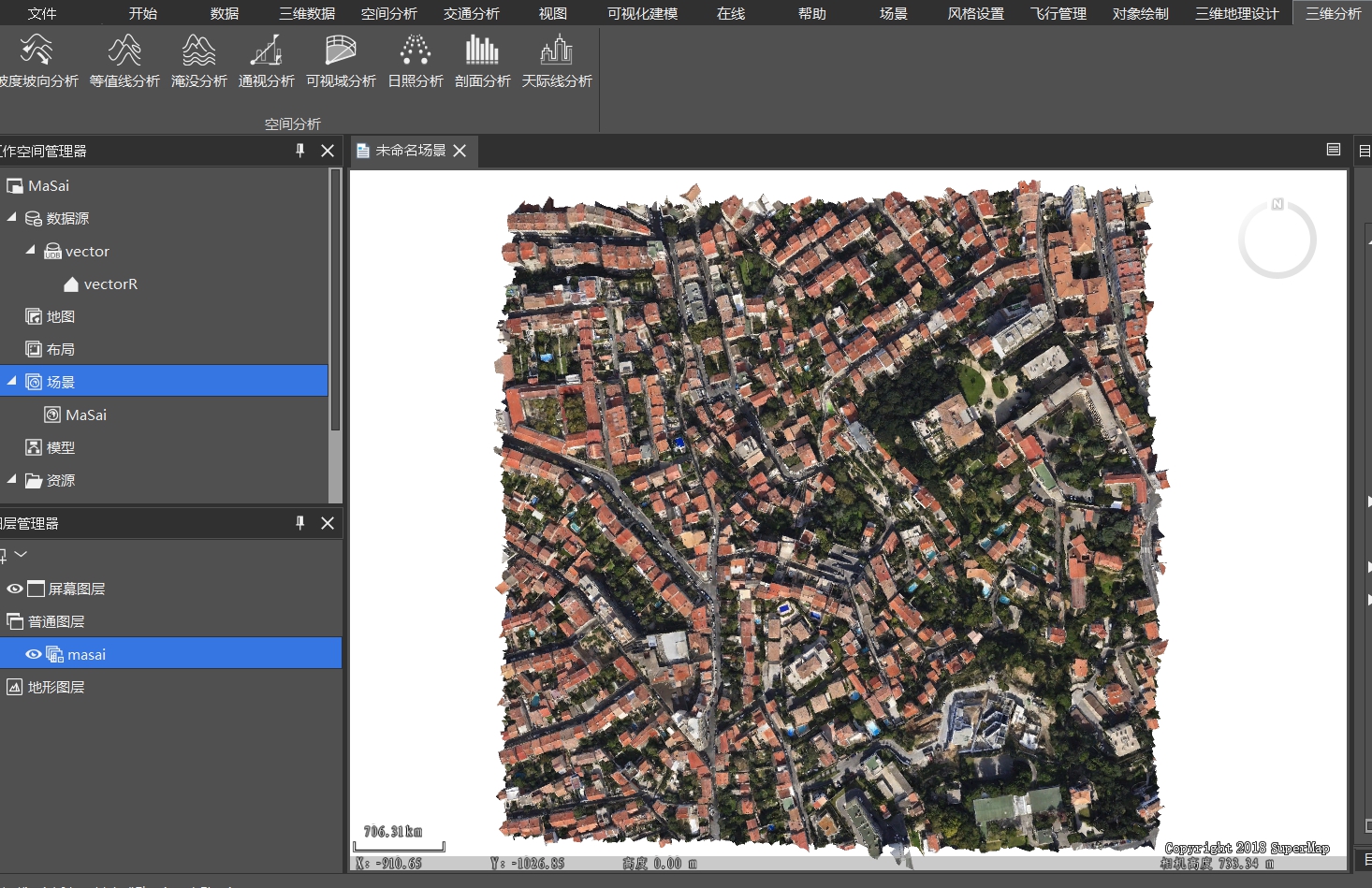Collapse the 数据源 tree node
The height and width of the screenshot is (888, 1372).
click(12, 218)
